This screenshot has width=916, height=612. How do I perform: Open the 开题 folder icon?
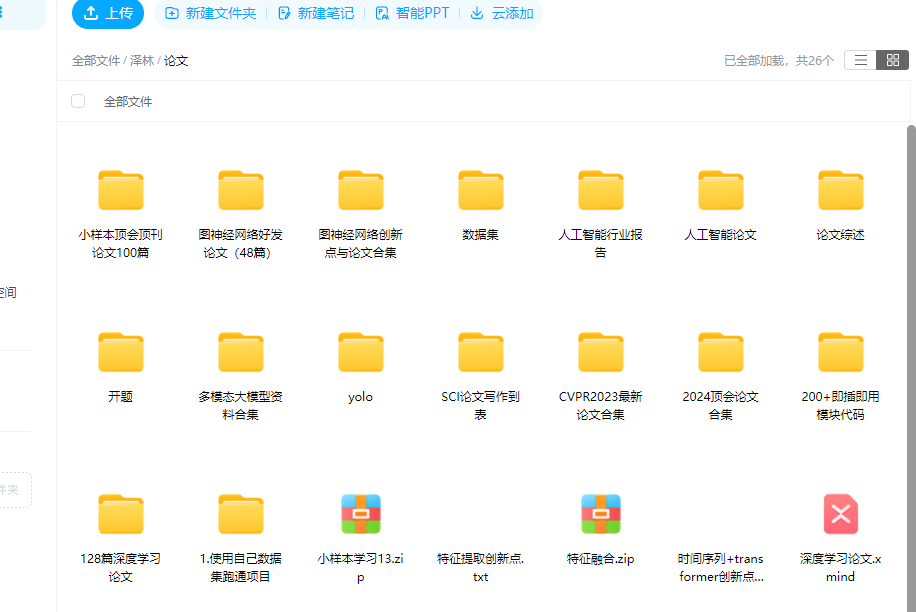[x=121, y=352]
